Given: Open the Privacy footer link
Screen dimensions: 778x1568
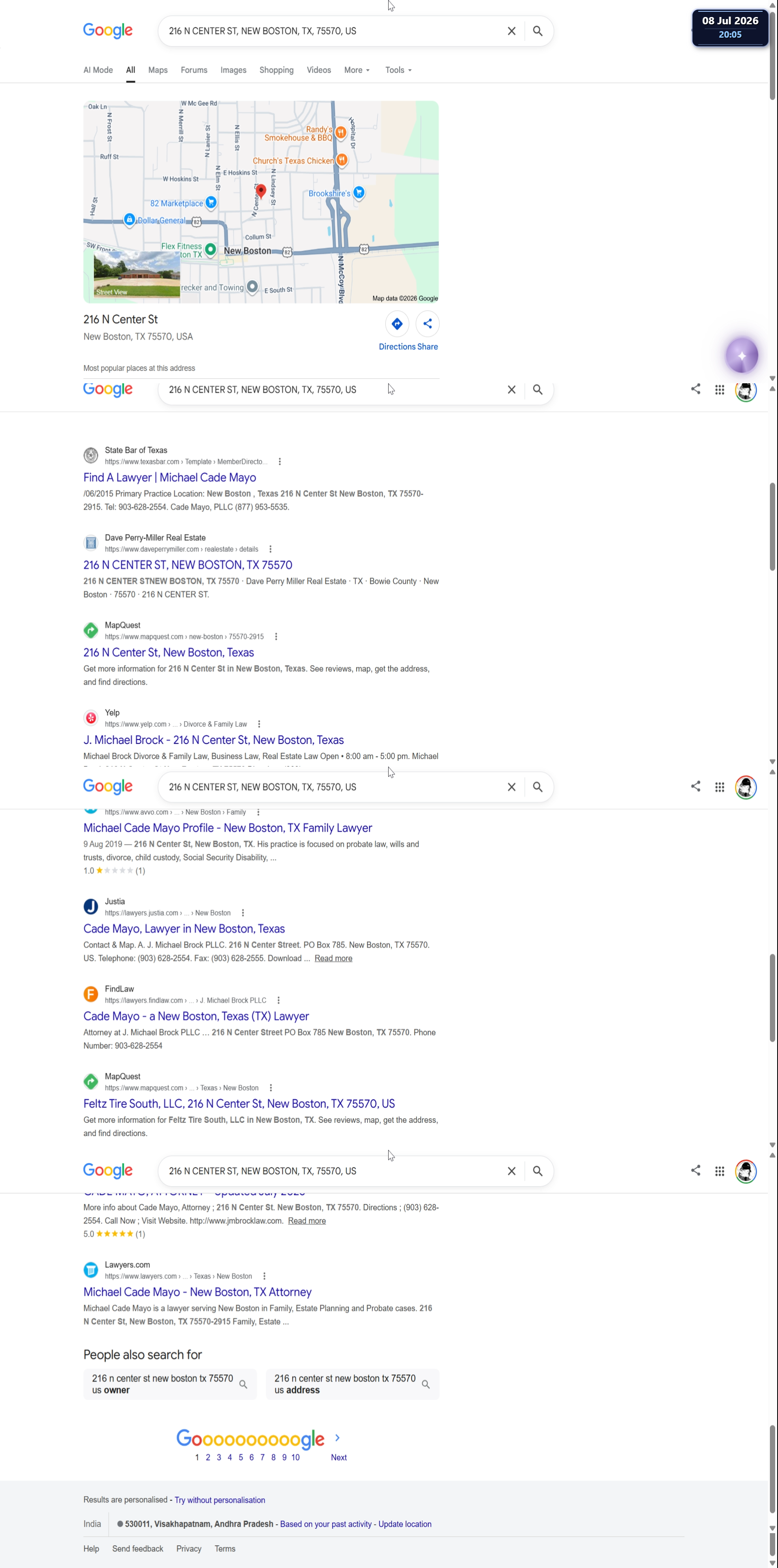Looking at the screenshot, I should point(189,1549).
